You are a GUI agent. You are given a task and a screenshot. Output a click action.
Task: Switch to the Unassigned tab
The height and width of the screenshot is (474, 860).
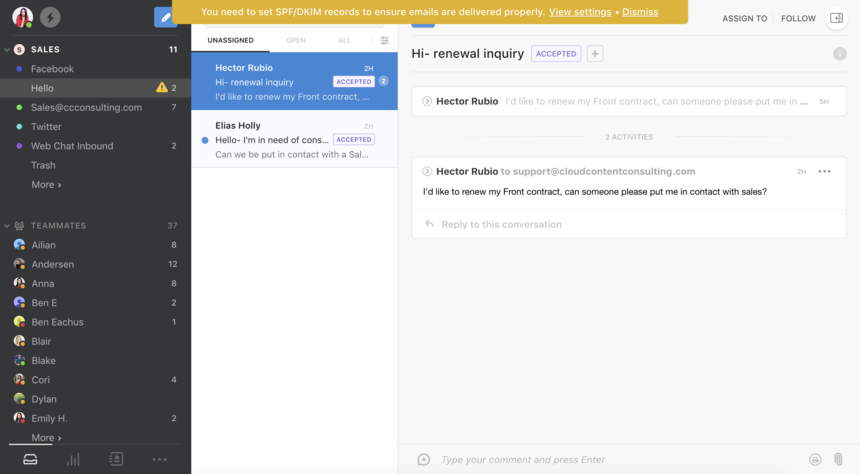230,41
